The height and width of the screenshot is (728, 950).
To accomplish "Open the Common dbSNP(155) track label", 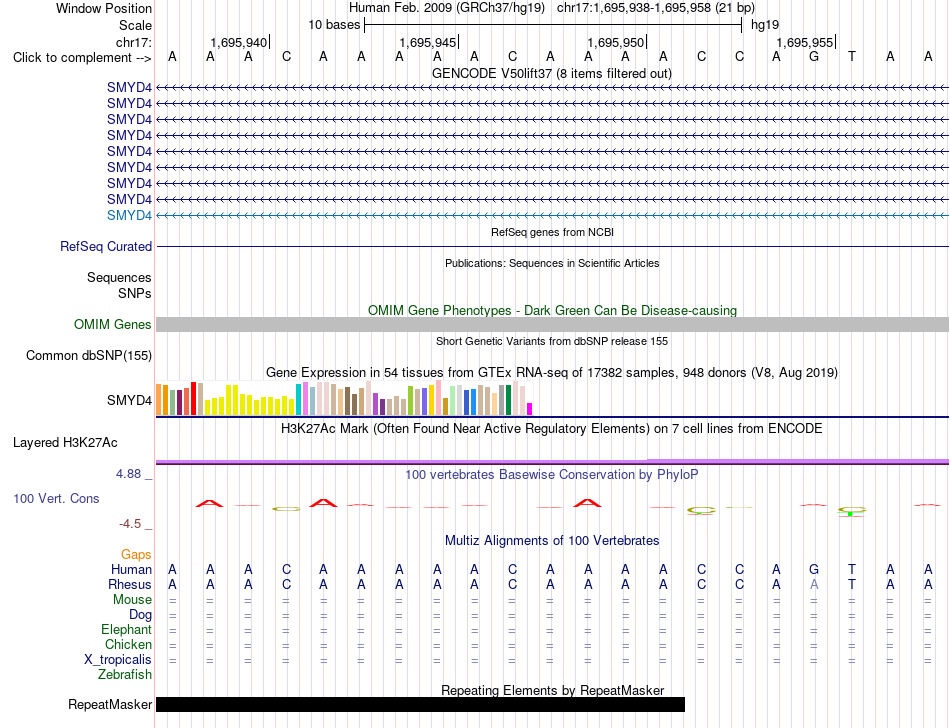I will click(x=89, y=356).
